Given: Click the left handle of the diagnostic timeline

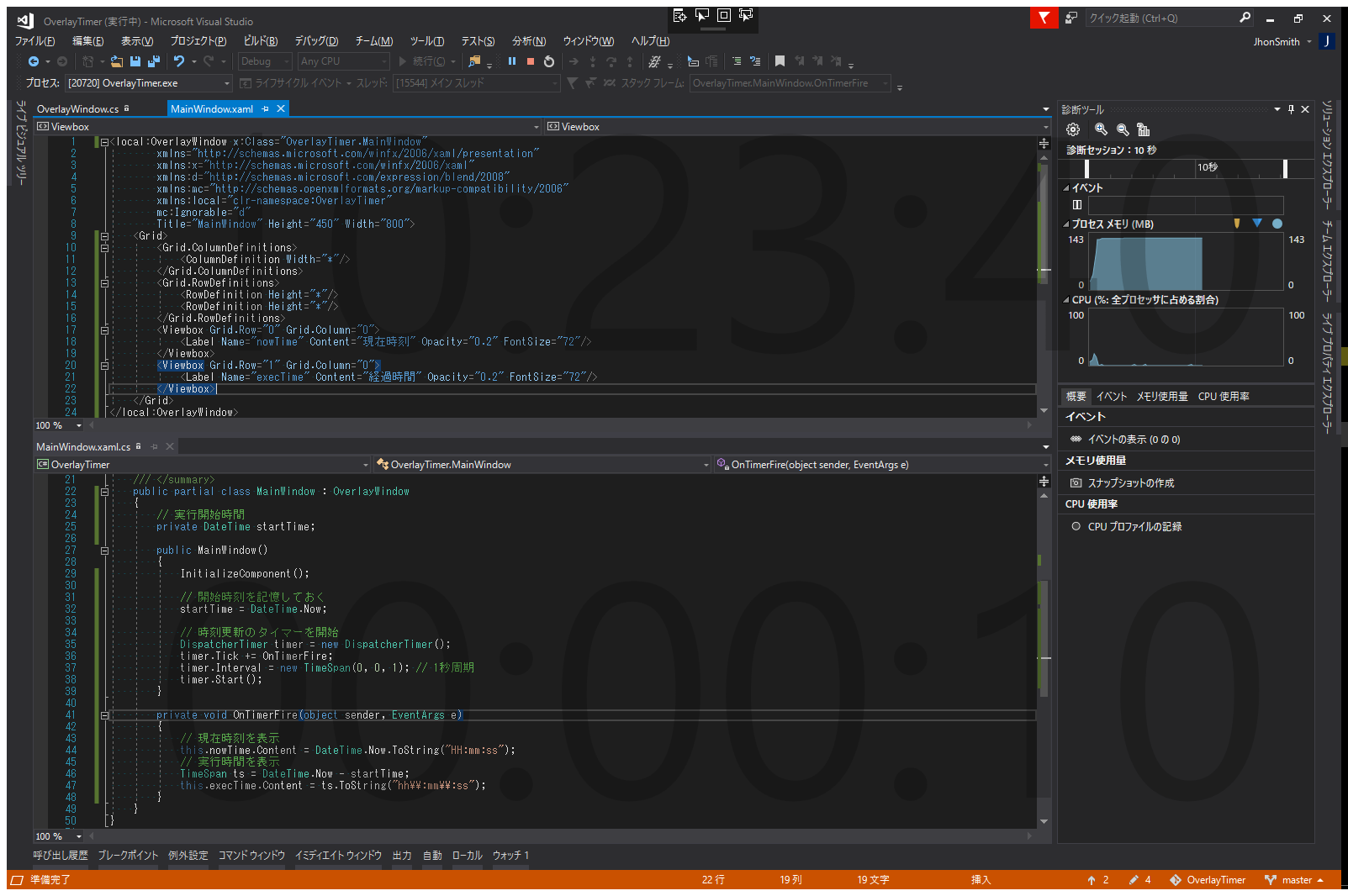Looking at the screenshot, I should tap(1086, 168).
